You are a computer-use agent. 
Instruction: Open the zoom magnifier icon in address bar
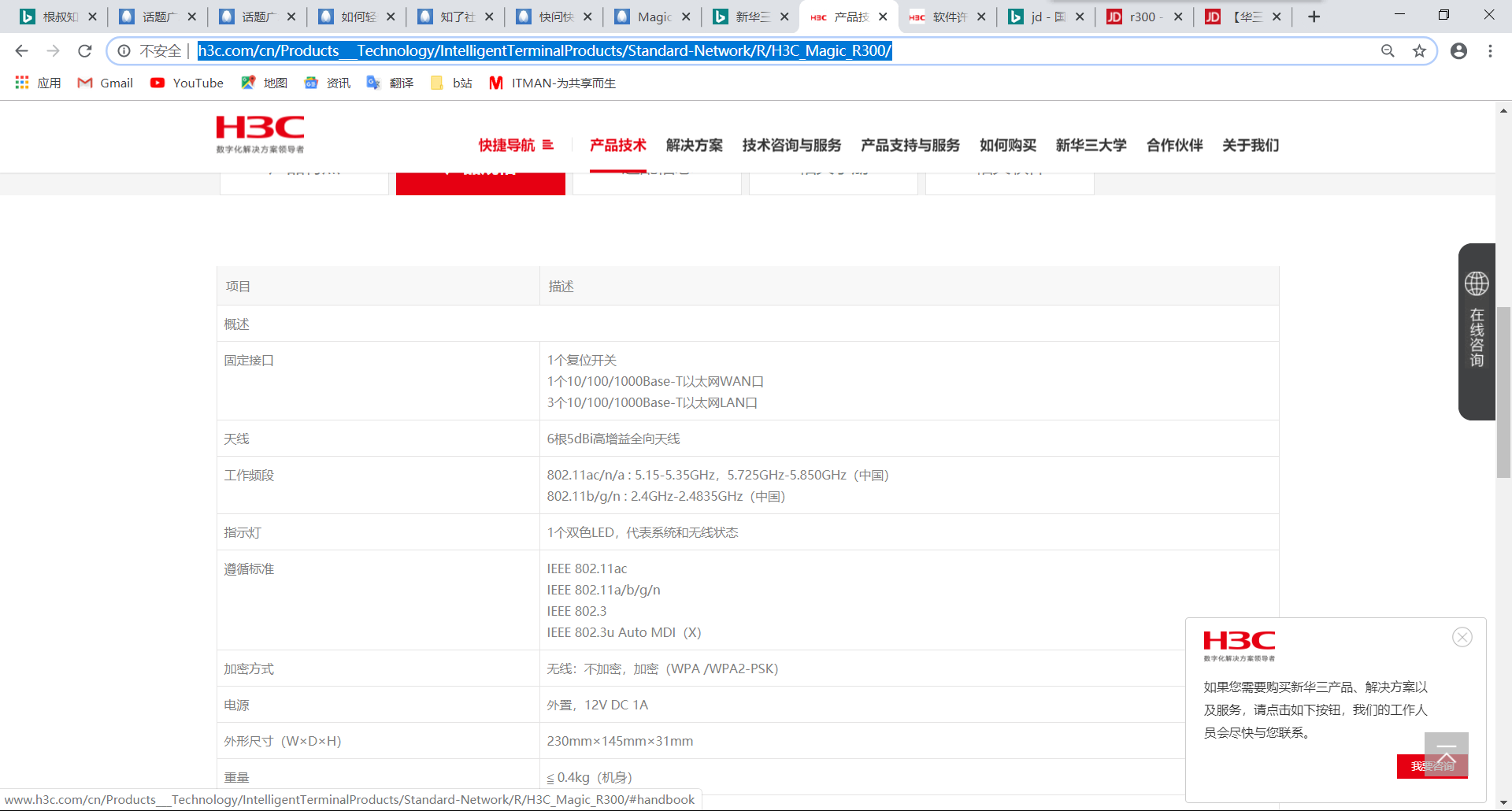point(1388,51)
